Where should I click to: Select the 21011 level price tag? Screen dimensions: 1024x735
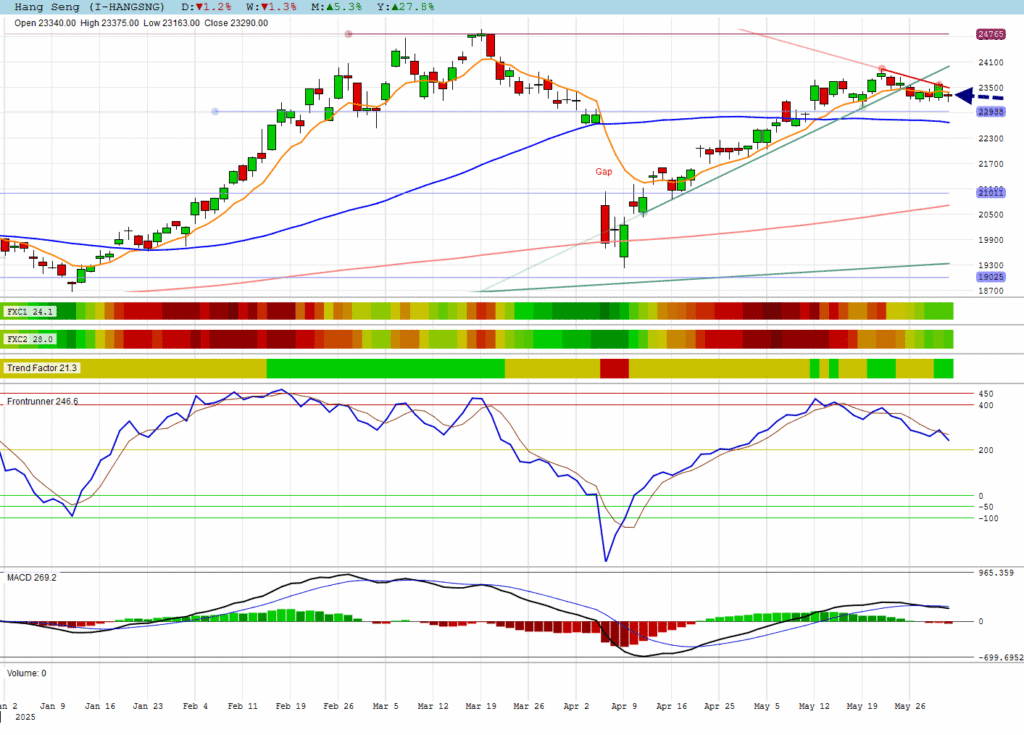pos(990,193)
